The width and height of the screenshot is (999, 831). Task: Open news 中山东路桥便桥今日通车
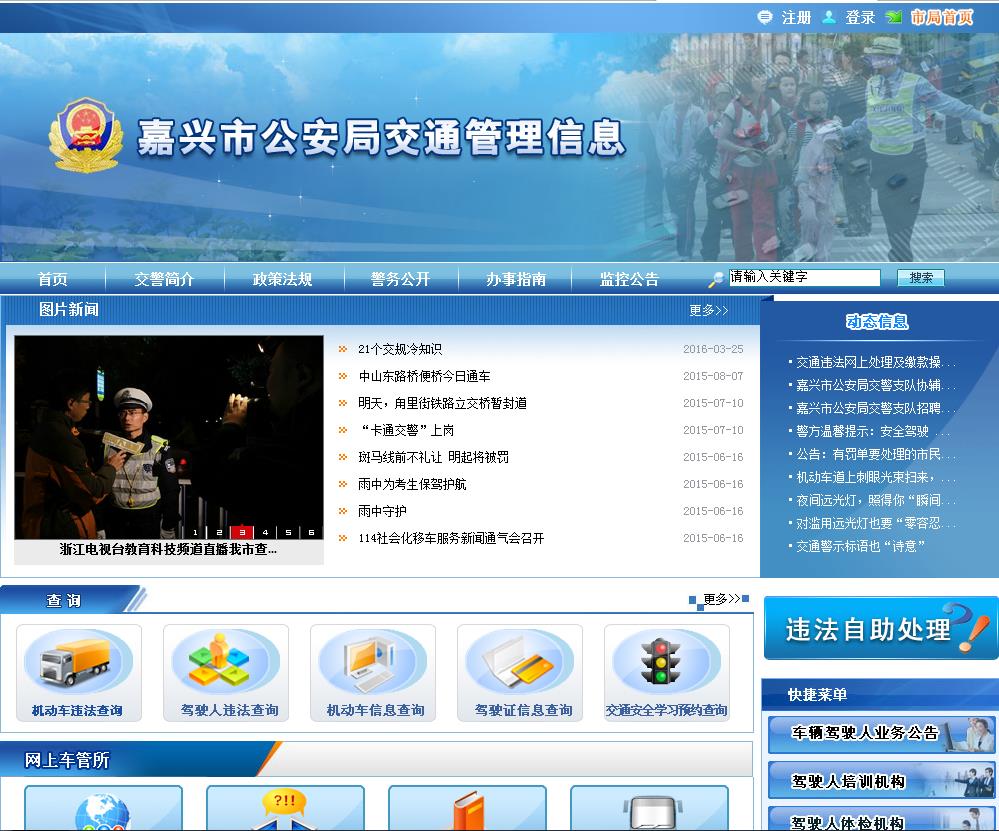click(424, 376)
